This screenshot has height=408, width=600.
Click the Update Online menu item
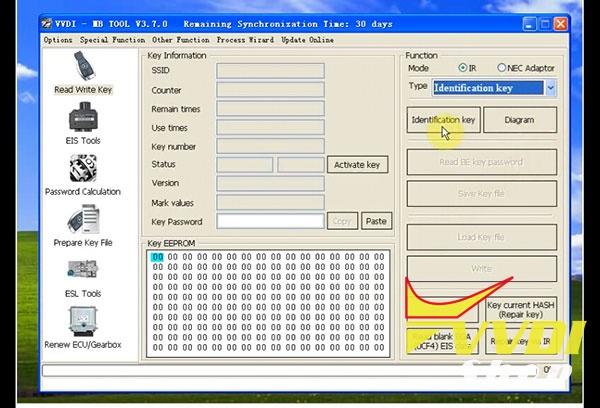coord(307,40)
